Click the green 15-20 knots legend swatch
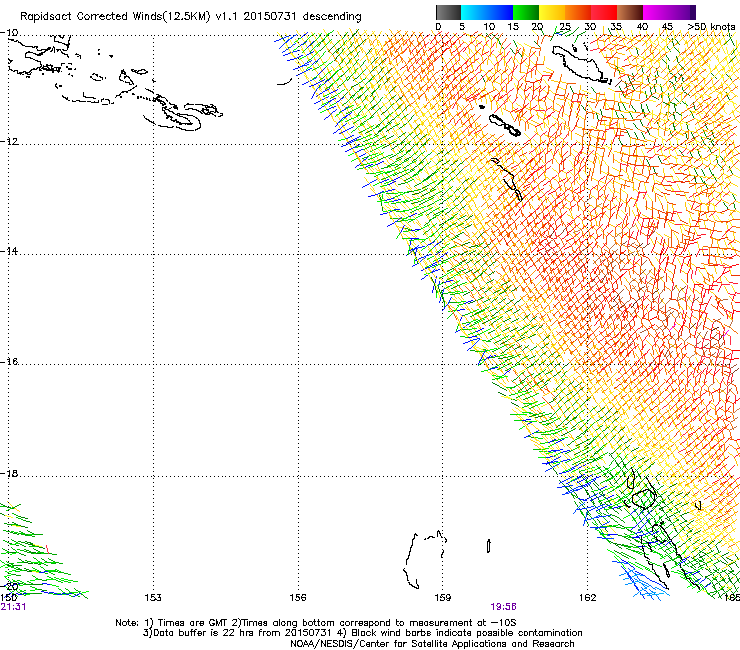Viewport: 740px width, 650px height. click(x=526, y=12)
